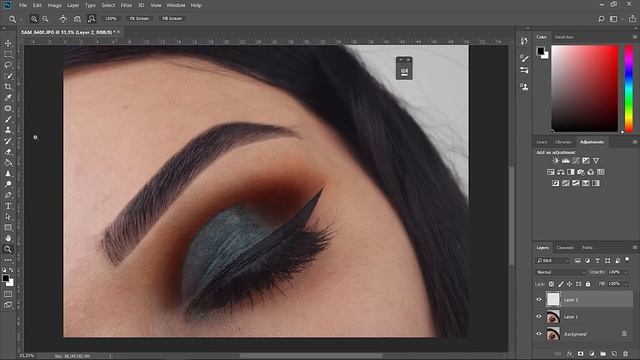This screenshot has height=360, width=640.
Task: Add a Vibrance adjustment
Action: coord(596,161)
